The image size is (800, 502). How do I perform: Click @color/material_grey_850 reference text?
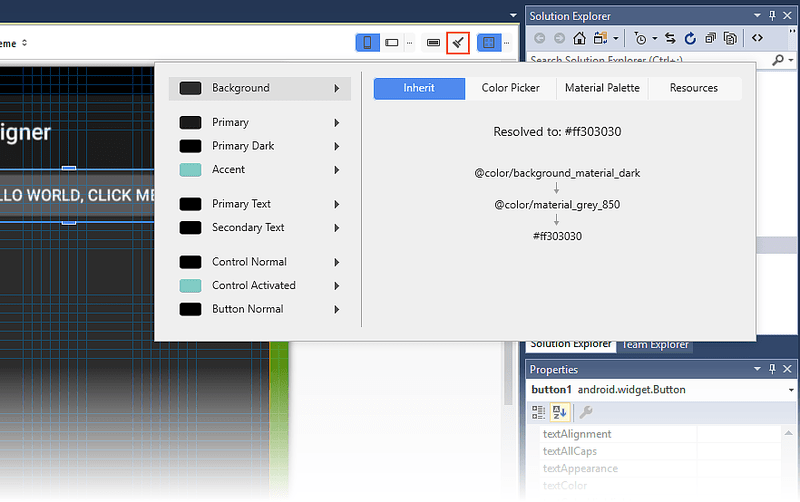(x=557, y=205)
